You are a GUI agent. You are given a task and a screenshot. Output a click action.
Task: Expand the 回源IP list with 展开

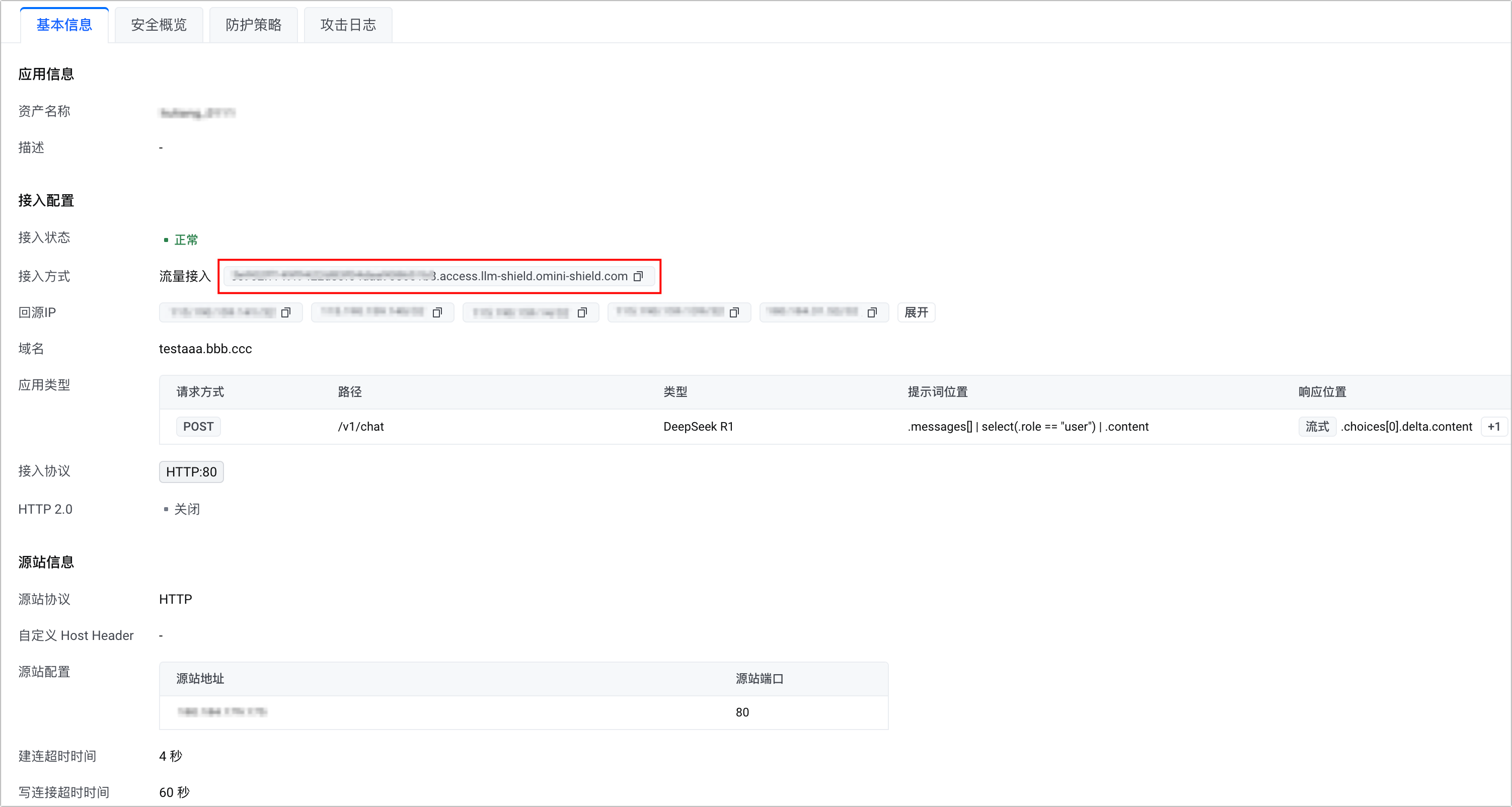pos(916,313)
